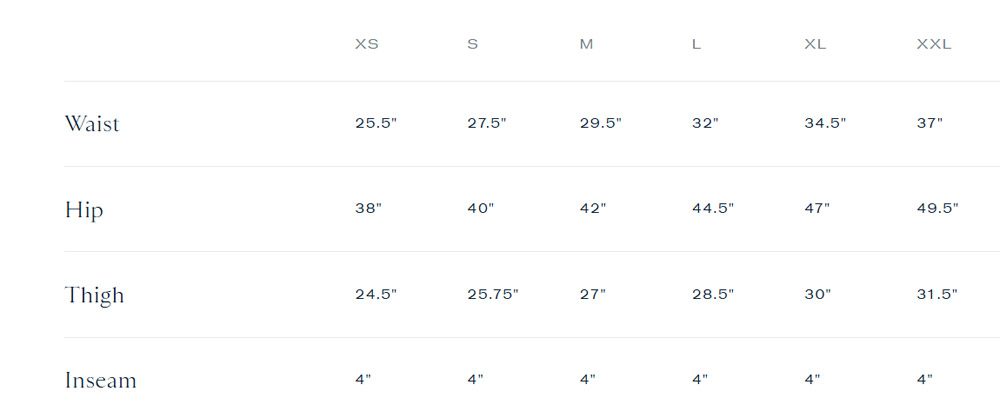Image resolution: width=1000 pixels, height=416 pixels.
Task: Click the 42" hip value for M
Action: [x=593, y=209]
